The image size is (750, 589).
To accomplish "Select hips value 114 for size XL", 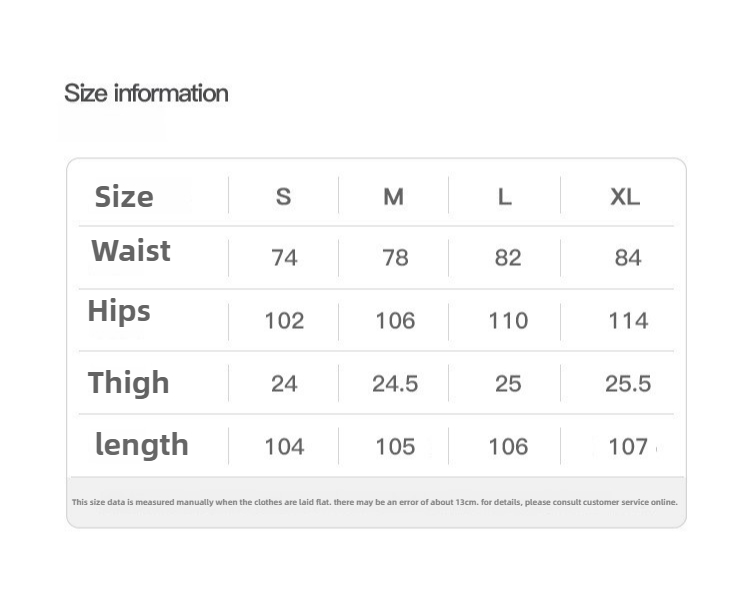I will click(628, 321).
